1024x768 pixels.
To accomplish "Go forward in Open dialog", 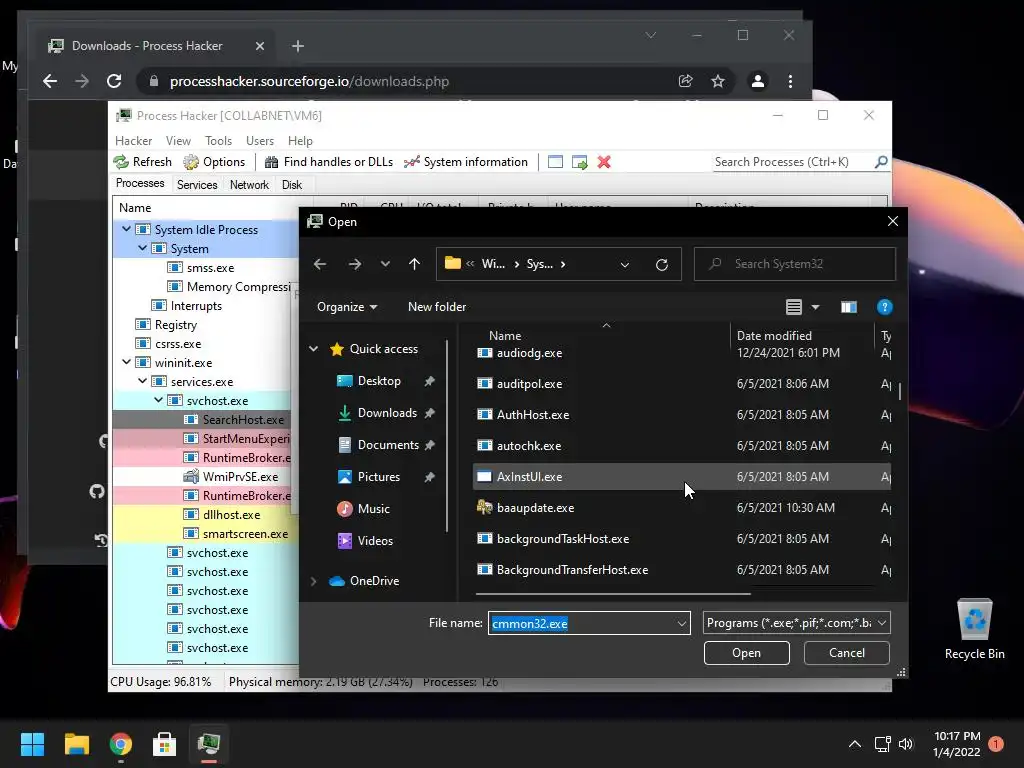I will [355, 264].
